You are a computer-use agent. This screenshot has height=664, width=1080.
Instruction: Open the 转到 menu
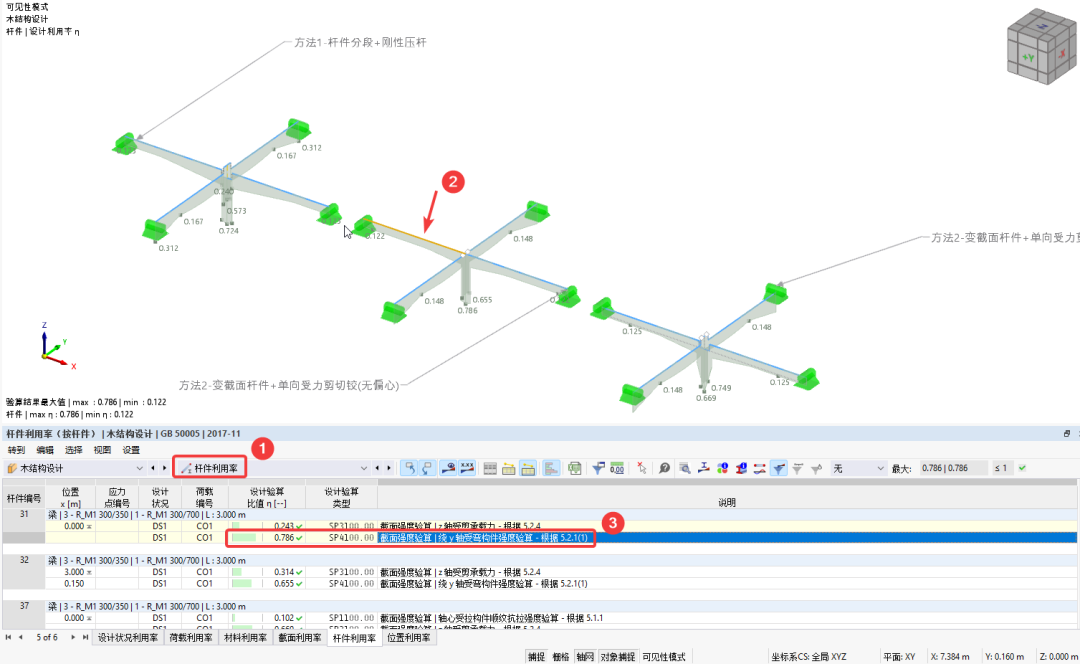click(x=17, y=450)
